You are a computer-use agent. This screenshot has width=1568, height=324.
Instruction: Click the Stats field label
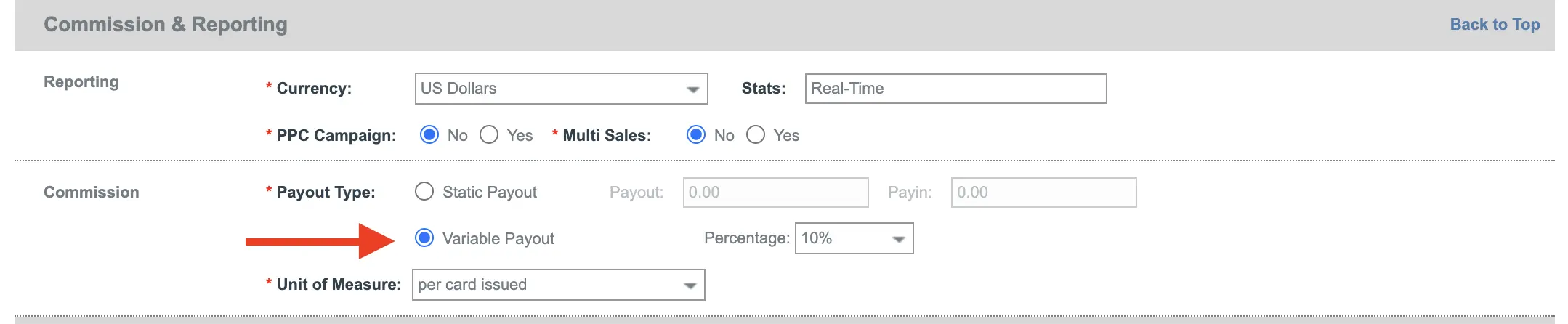tap(763, 89)
